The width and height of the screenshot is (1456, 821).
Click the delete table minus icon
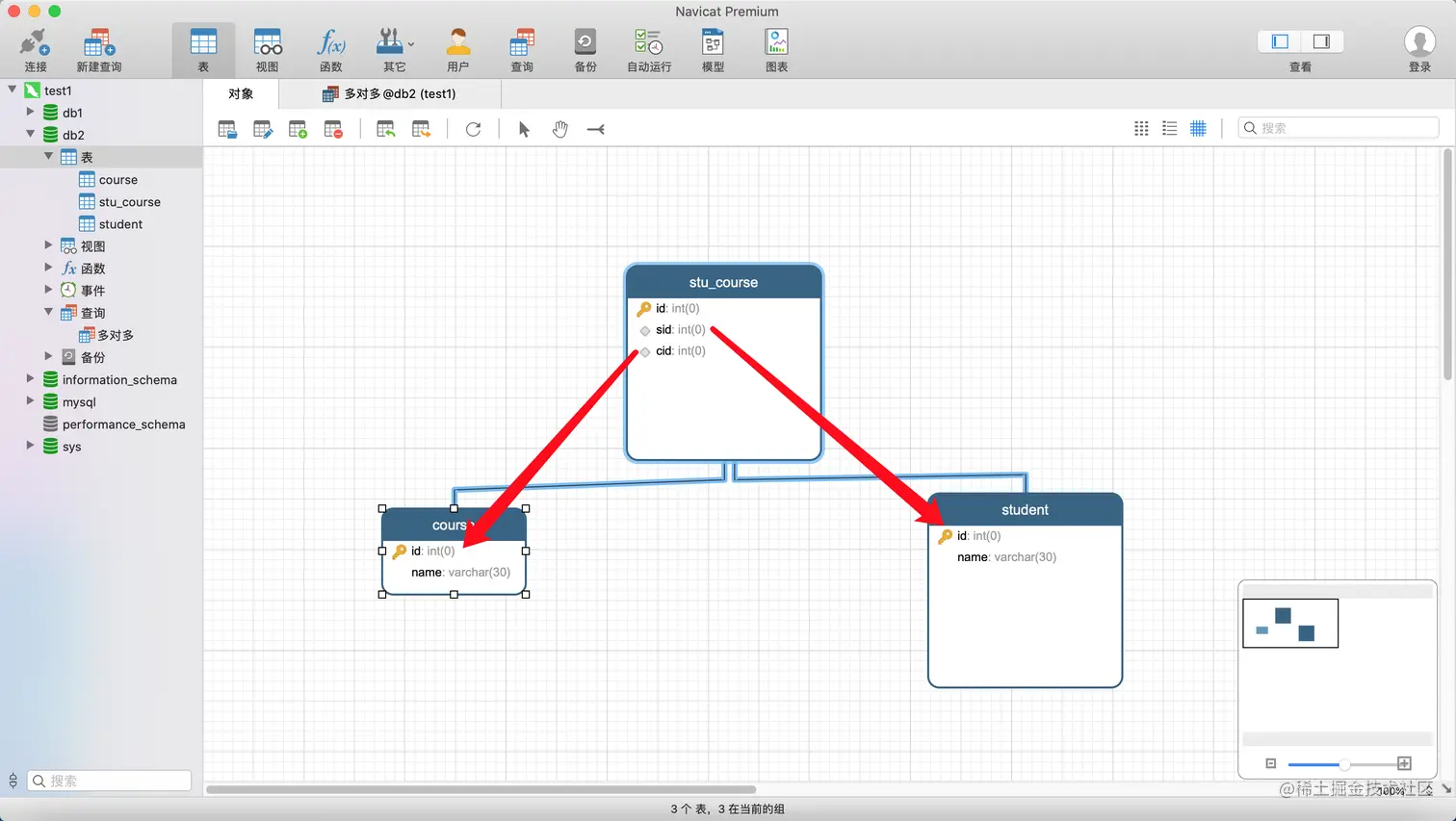[x=333, y=129]
